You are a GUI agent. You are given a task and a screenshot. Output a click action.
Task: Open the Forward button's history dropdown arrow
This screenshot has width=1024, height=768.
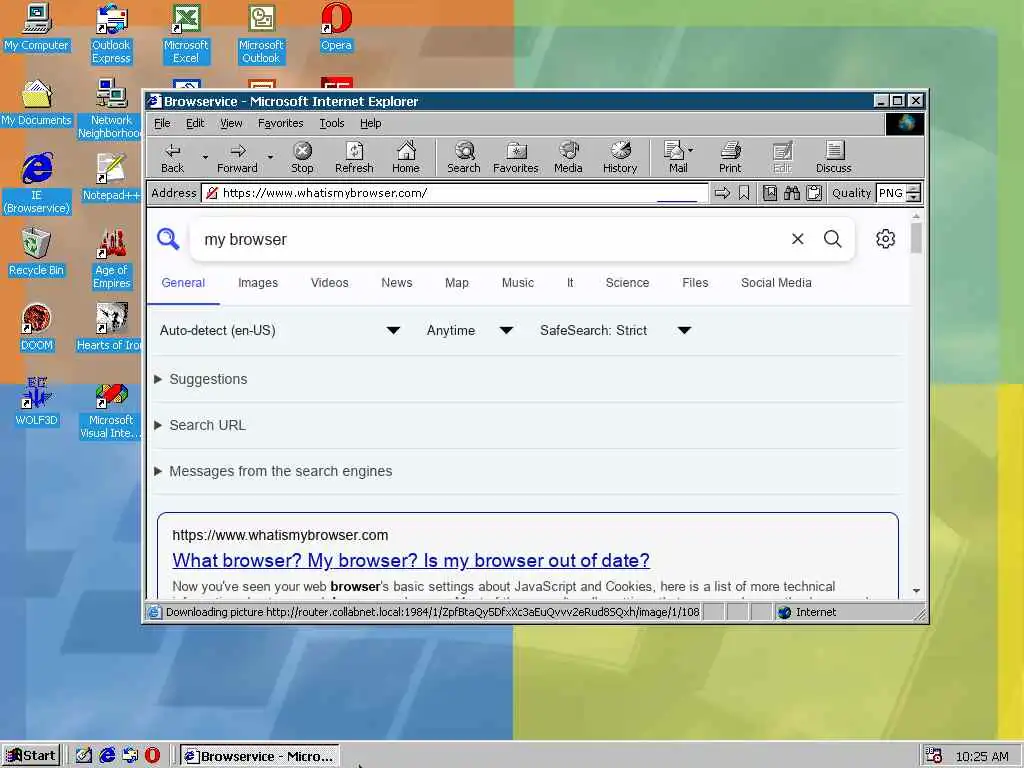[270, 157]
